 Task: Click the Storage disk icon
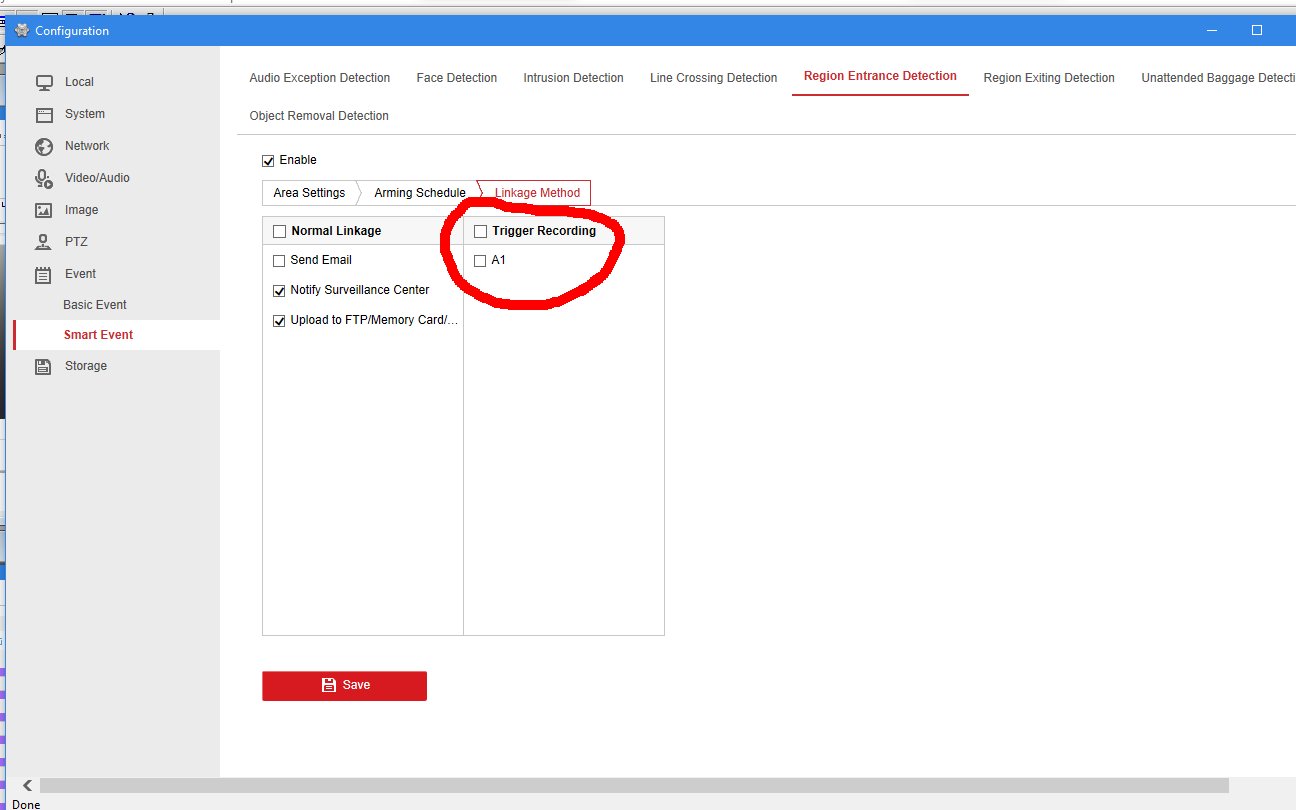[x=44, y=366]
